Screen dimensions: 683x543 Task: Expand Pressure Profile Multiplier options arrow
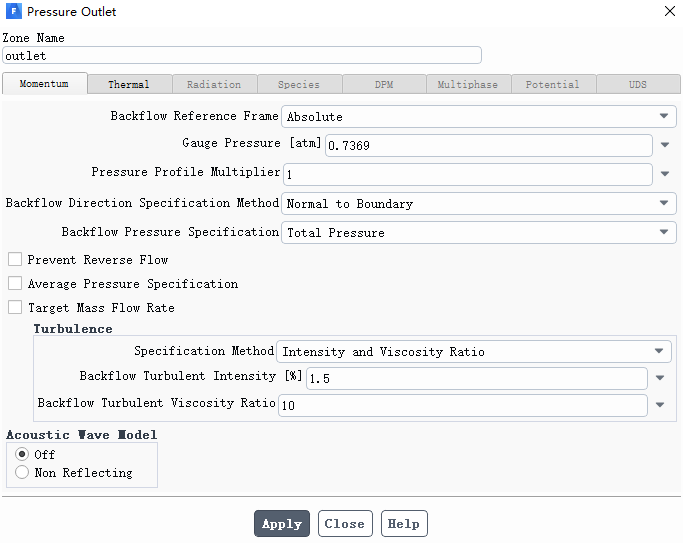[665, 175]
